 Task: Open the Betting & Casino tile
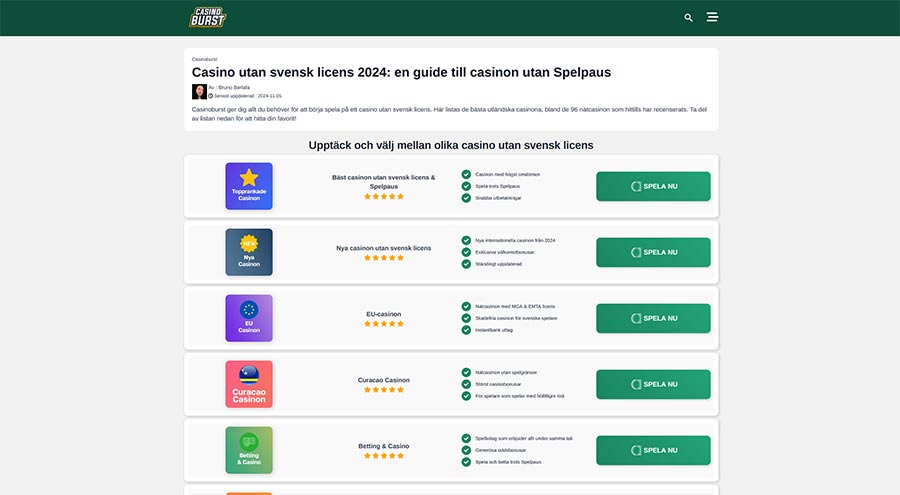click(x=249, y=450)
